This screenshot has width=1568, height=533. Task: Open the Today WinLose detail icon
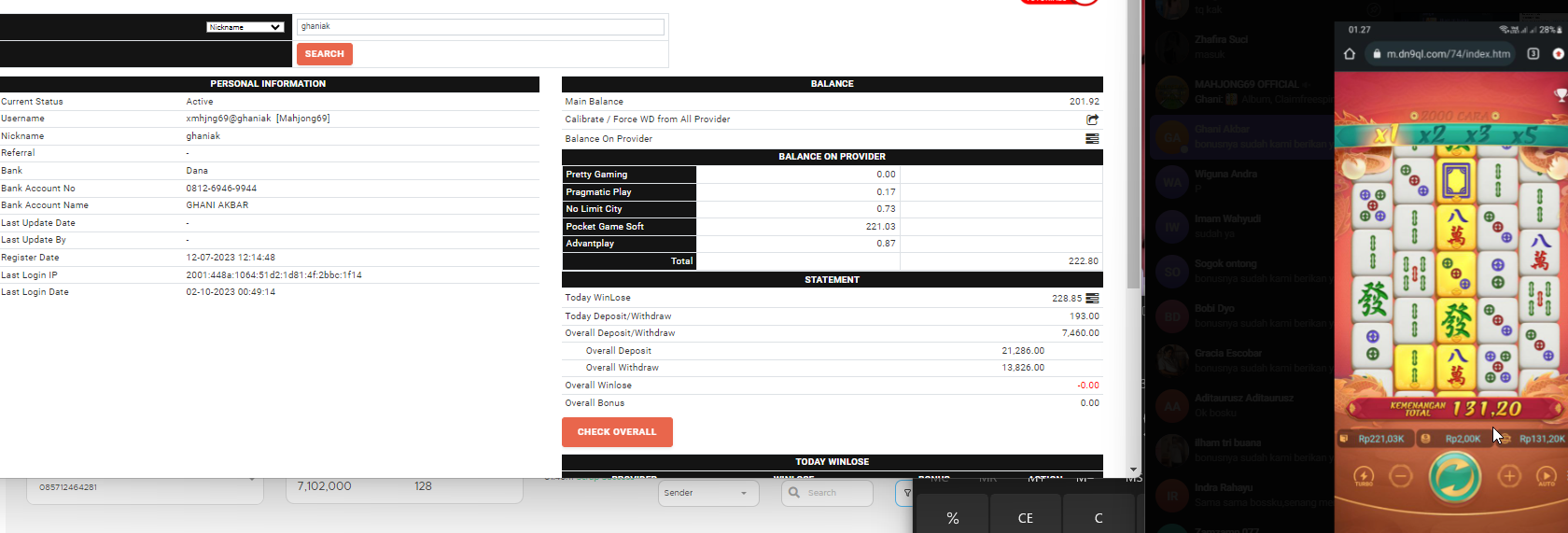1092,299
